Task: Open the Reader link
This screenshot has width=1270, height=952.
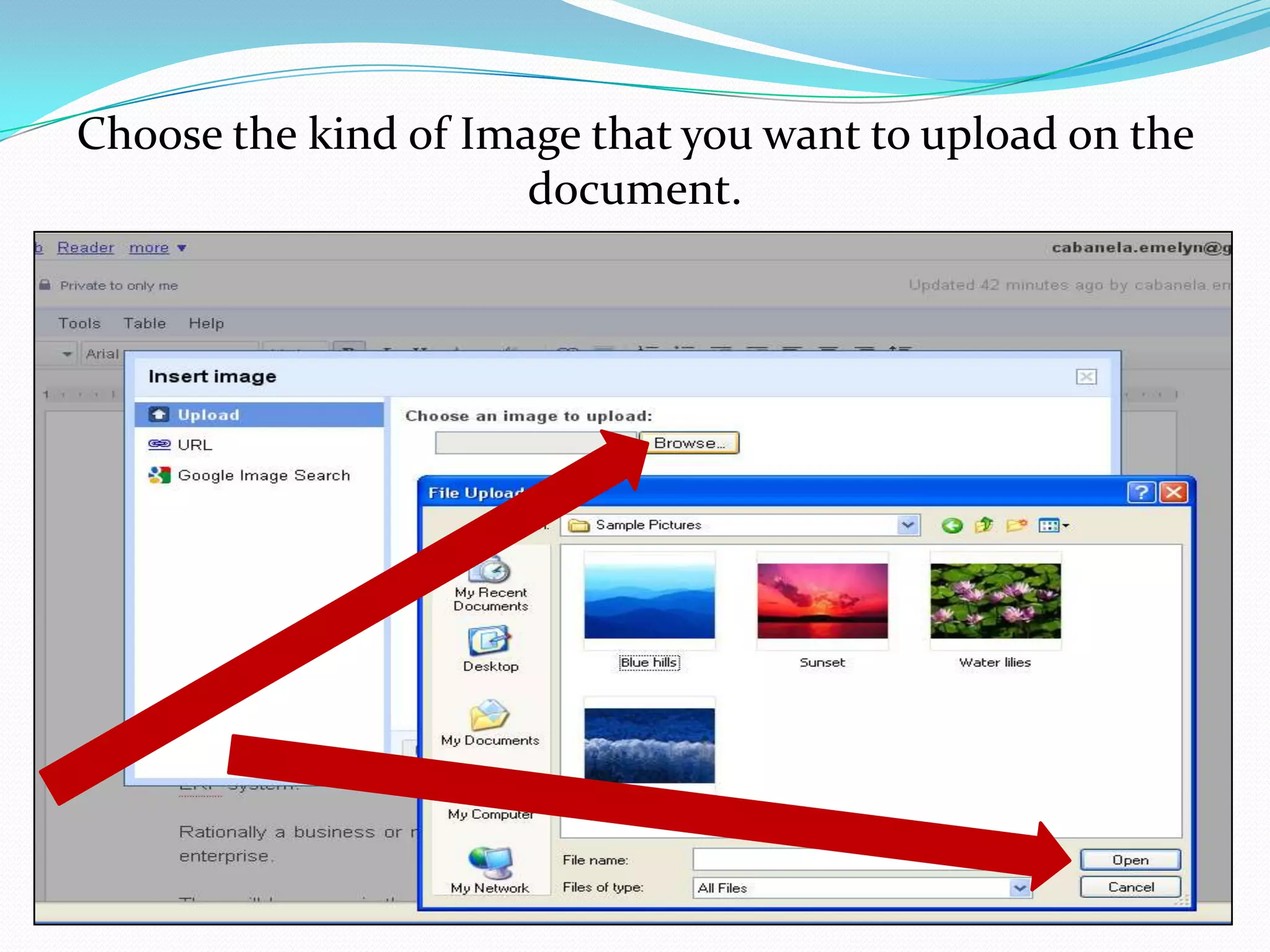Action: 86,248
